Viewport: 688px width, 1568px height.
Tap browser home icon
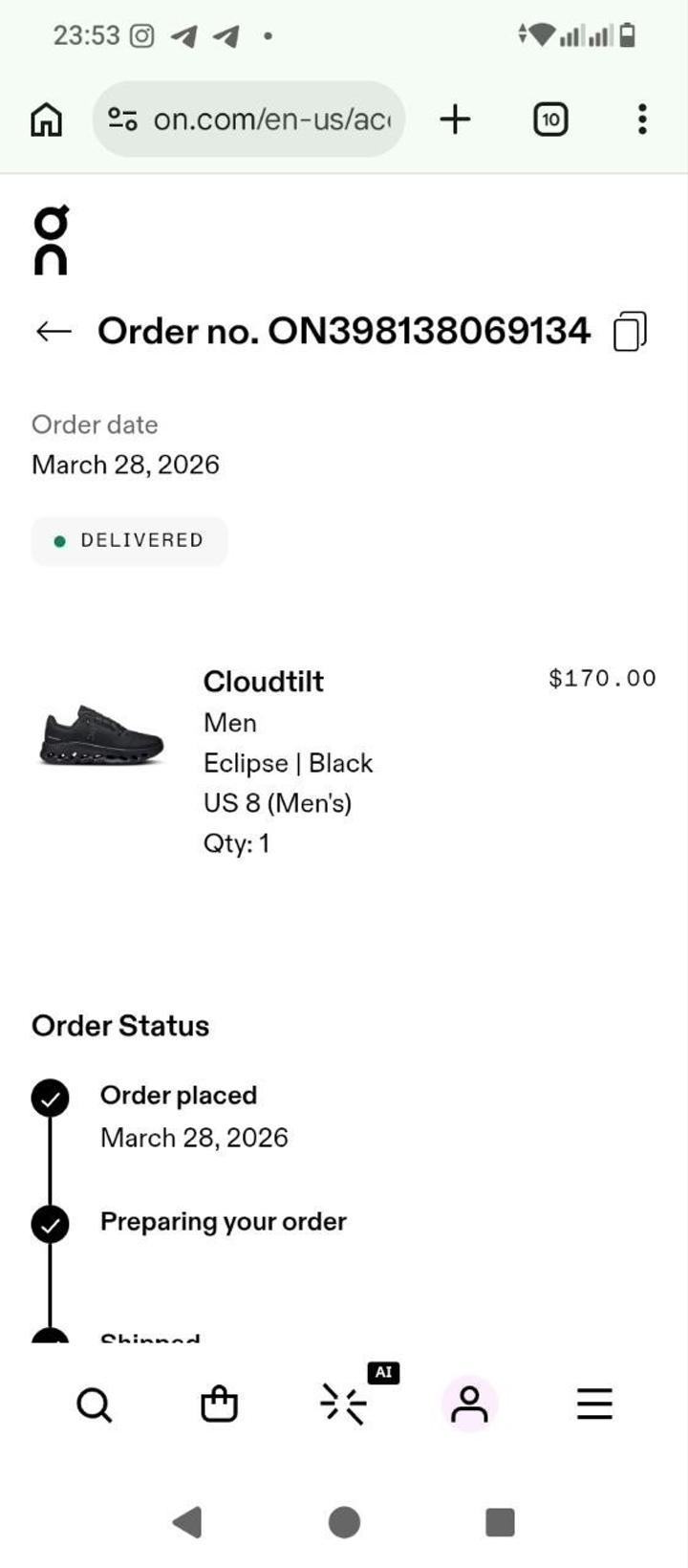[46, 120]
